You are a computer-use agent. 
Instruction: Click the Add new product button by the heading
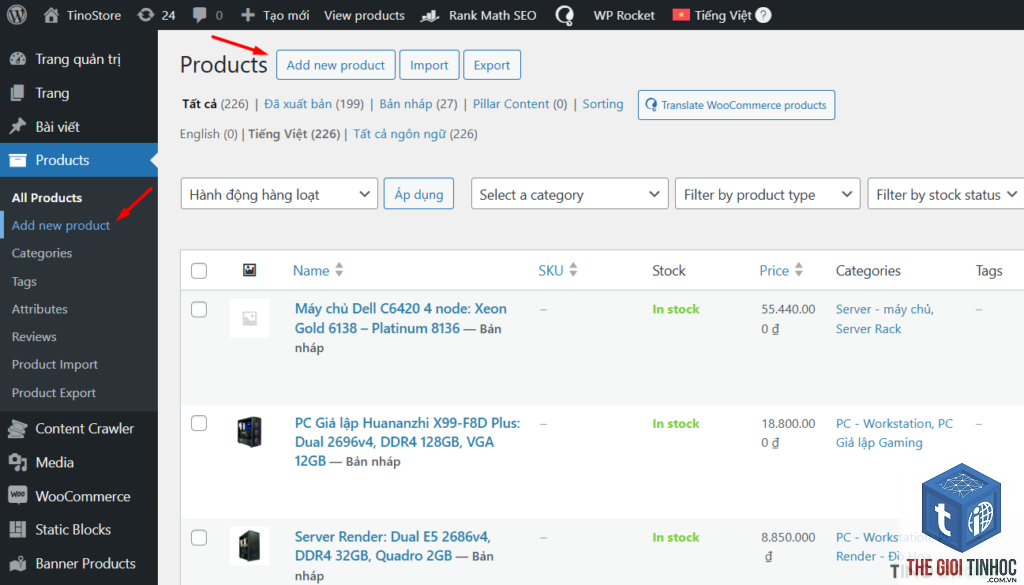(x=336, y=65)
